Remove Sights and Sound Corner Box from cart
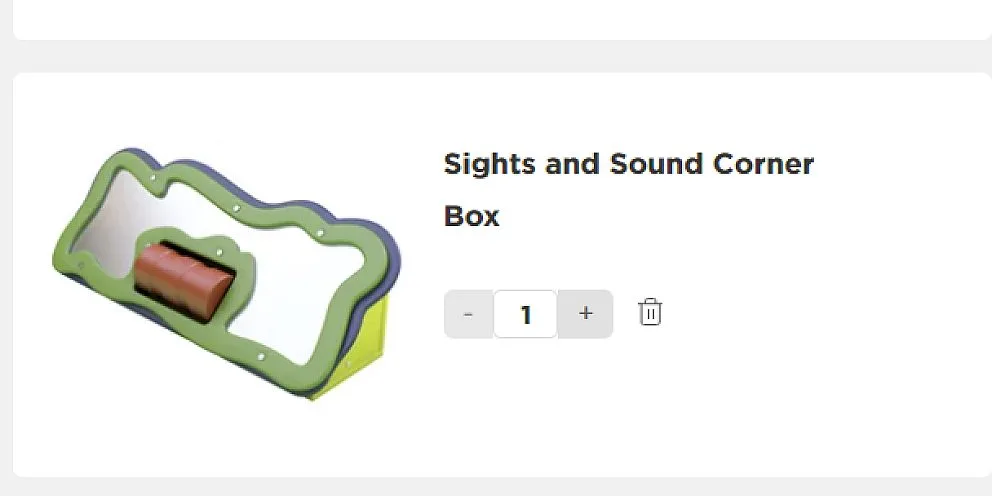The width and height of the screenshot is (992, 496). 650,313
